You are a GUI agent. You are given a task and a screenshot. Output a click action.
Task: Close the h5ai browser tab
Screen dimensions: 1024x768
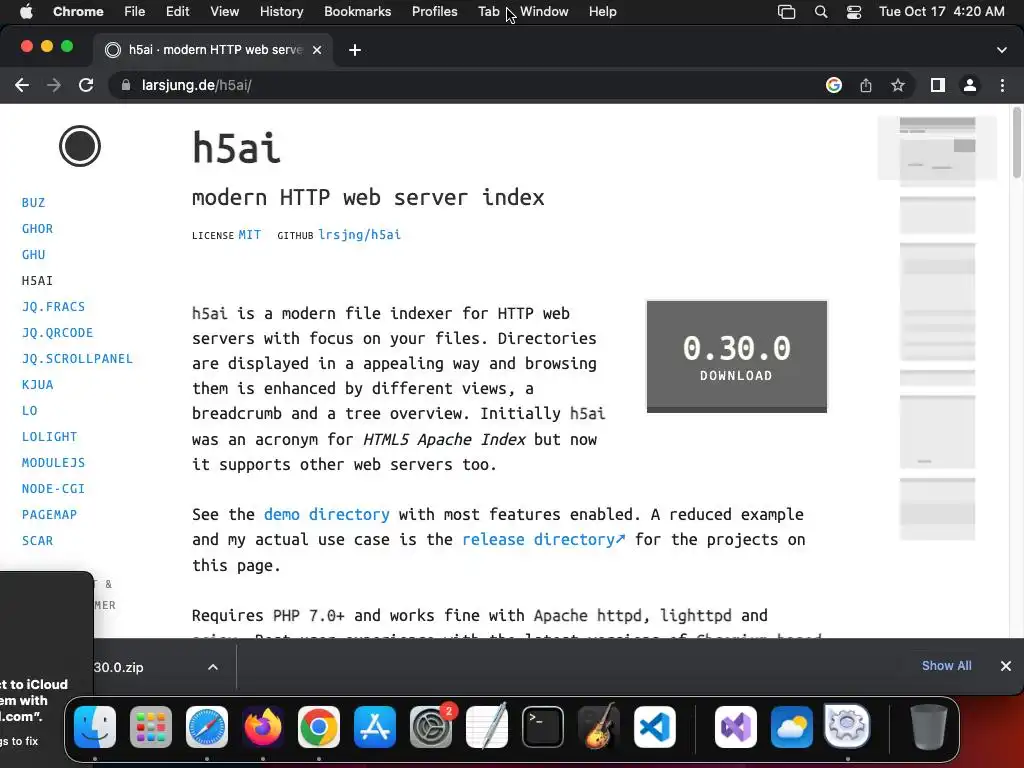click(317, 50)
